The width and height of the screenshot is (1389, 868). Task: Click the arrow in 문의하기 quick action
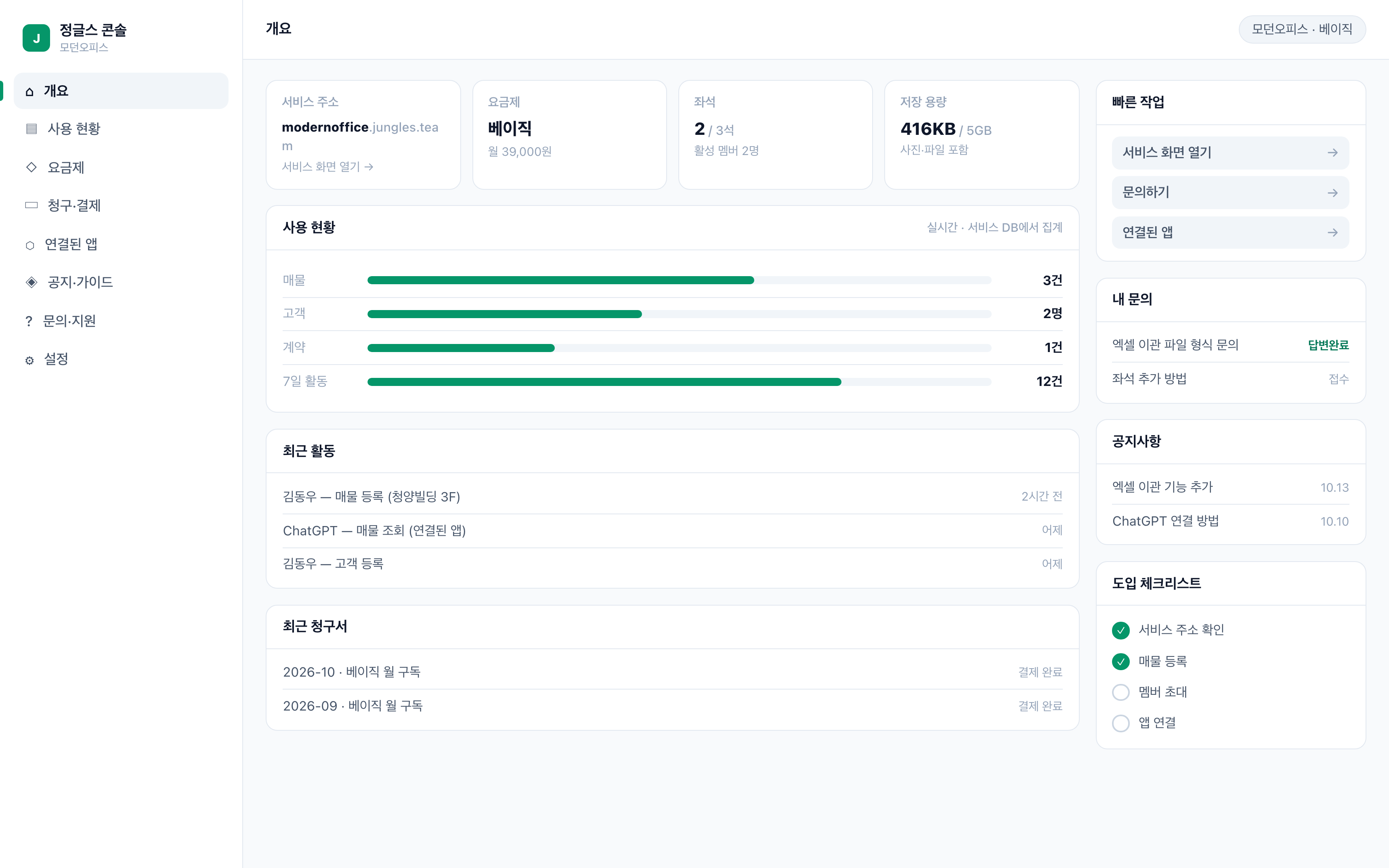[1332, 193]
